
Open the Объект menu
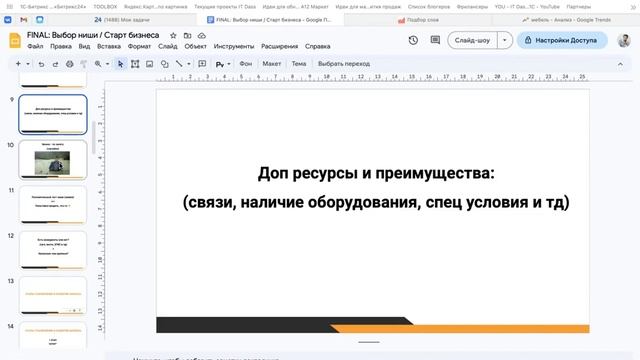(195, 46)
